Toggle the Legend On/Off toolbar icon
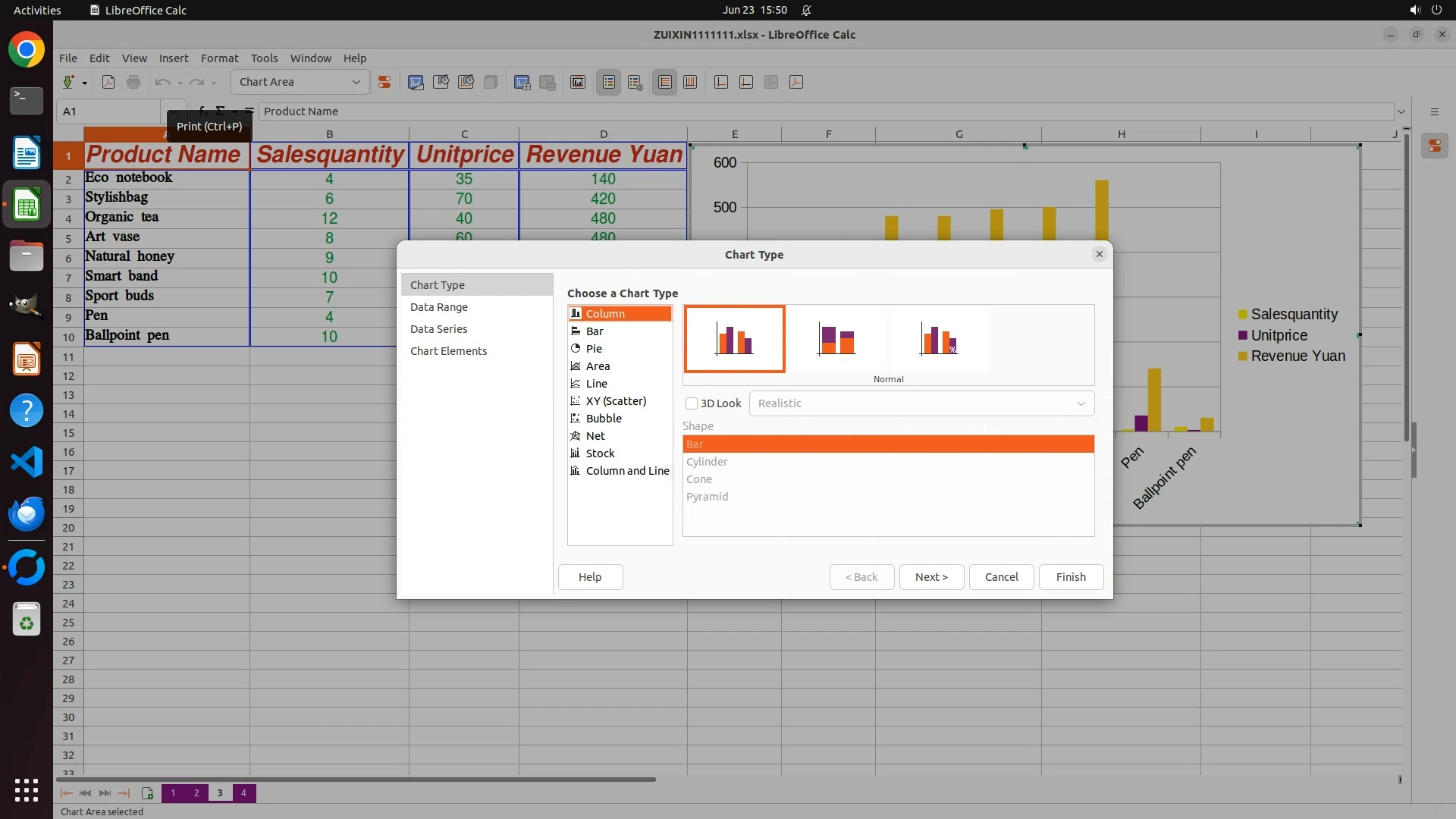Image resolution: width=1456 pixels, height=819 pixels. click(x=609, y=82)
